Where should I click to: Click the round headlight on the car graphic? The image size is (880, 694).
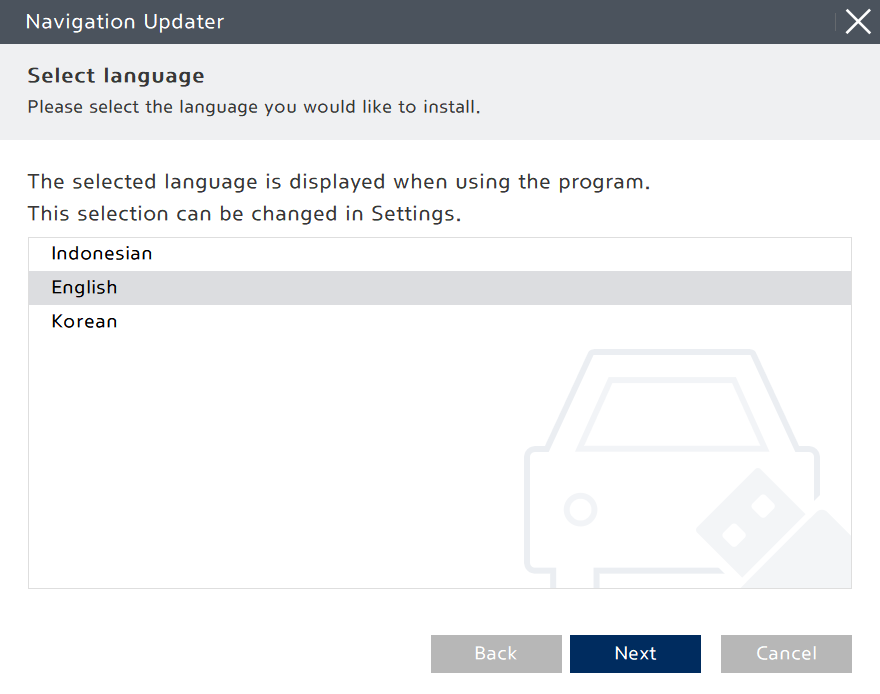click(x=580, y=511)
